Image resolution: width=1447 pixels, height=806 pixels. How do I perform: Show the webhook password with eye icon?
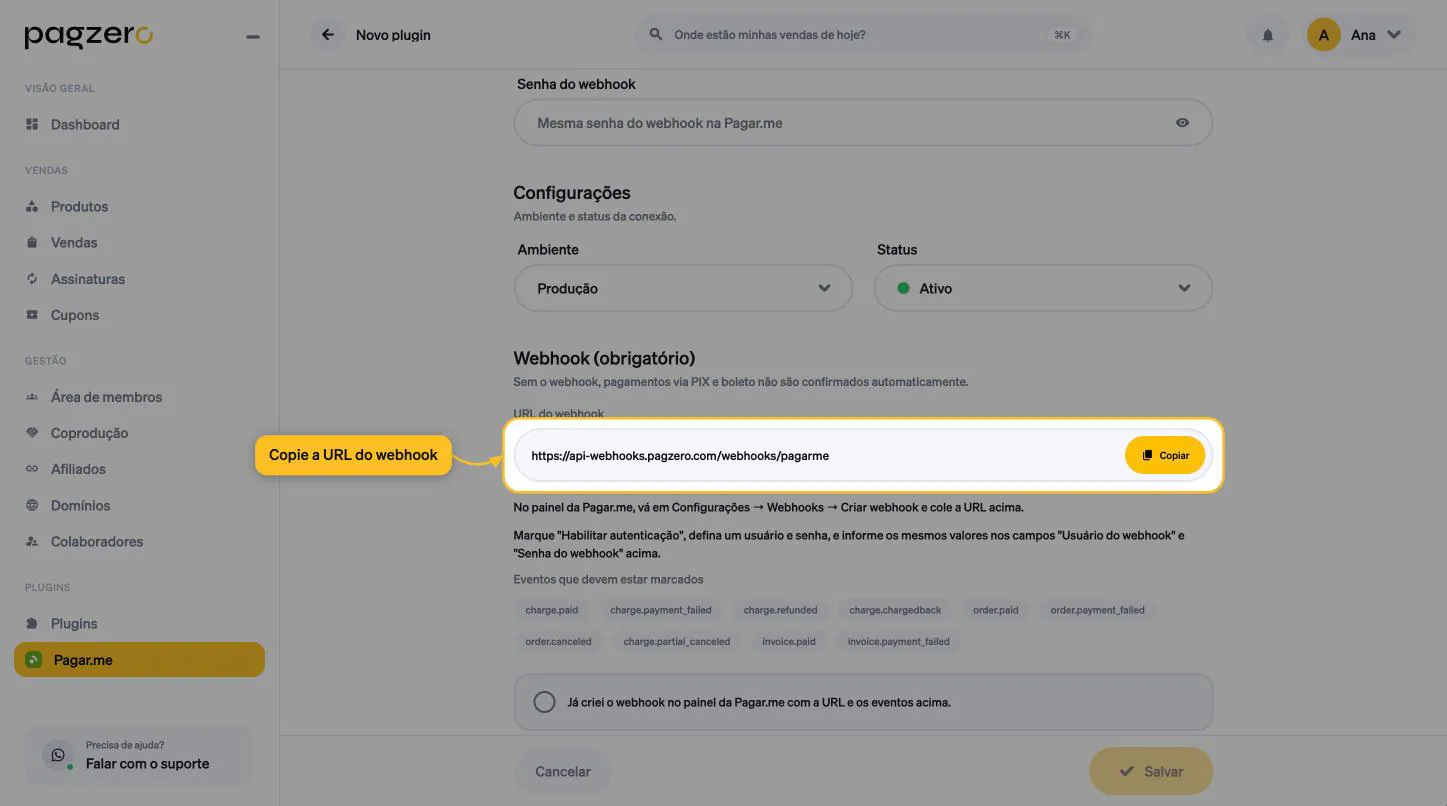pyautogui.click(x=1183, y=123)
